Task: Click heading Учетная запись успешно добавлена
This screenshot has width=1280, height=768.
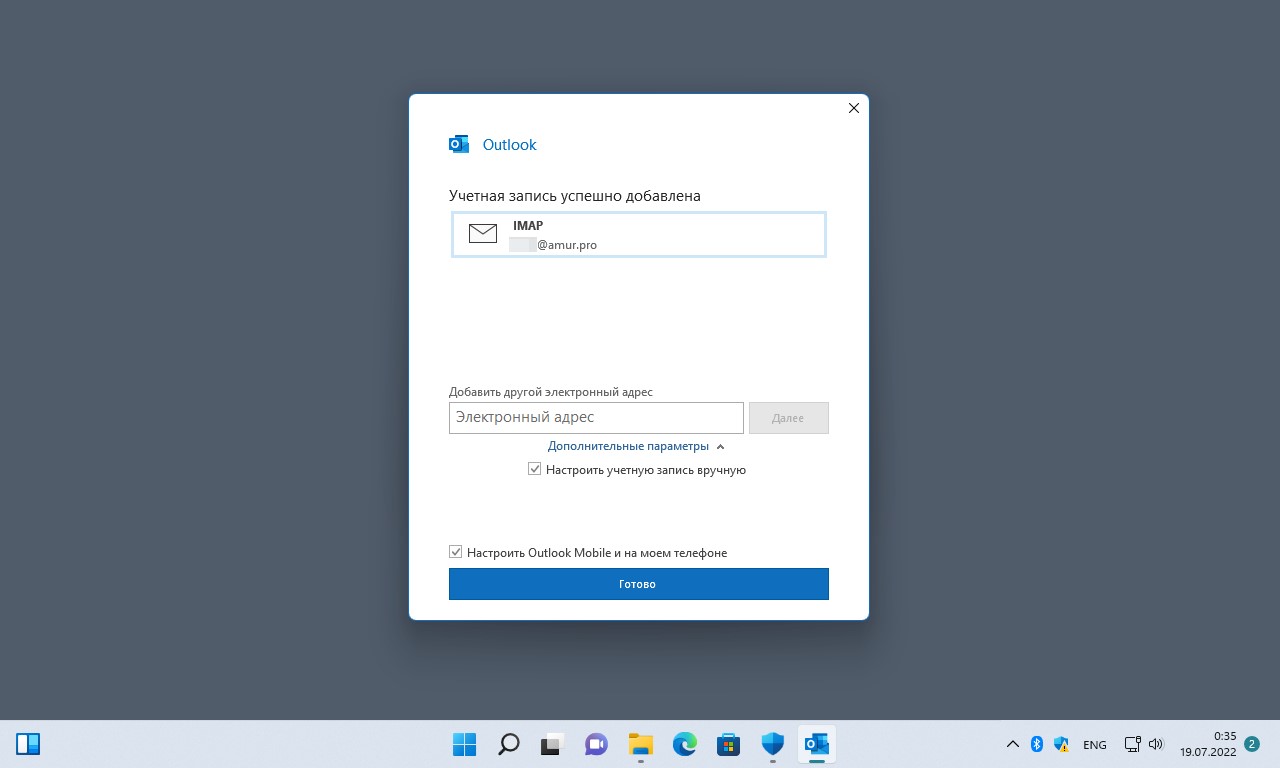Action: (574, 196)
